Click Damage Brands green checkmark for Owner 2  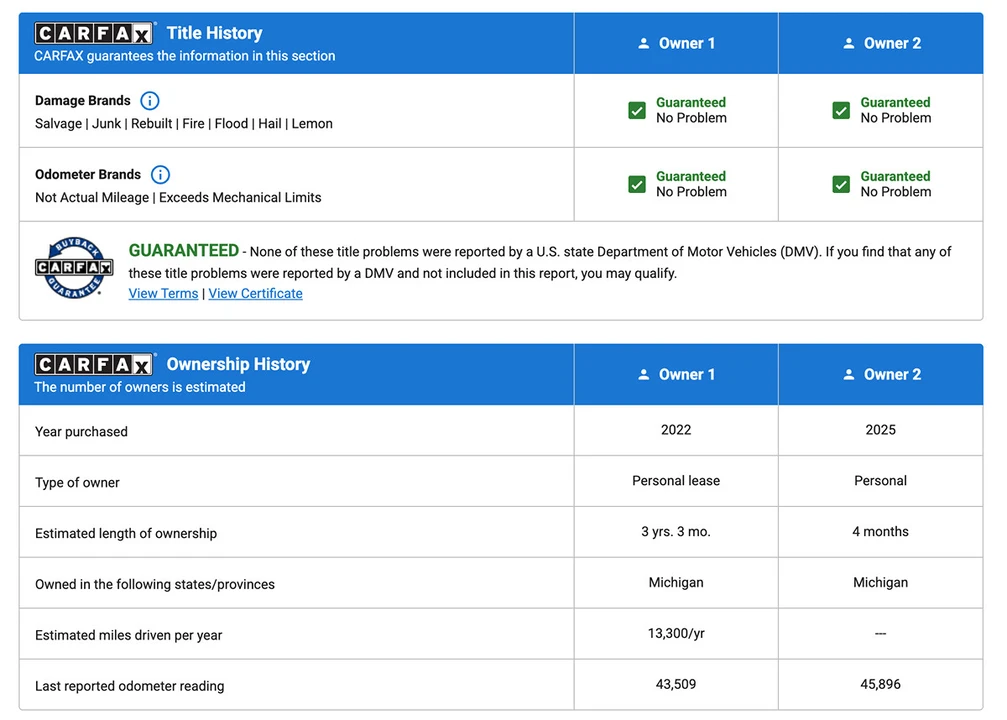click(x=841, y=110)
